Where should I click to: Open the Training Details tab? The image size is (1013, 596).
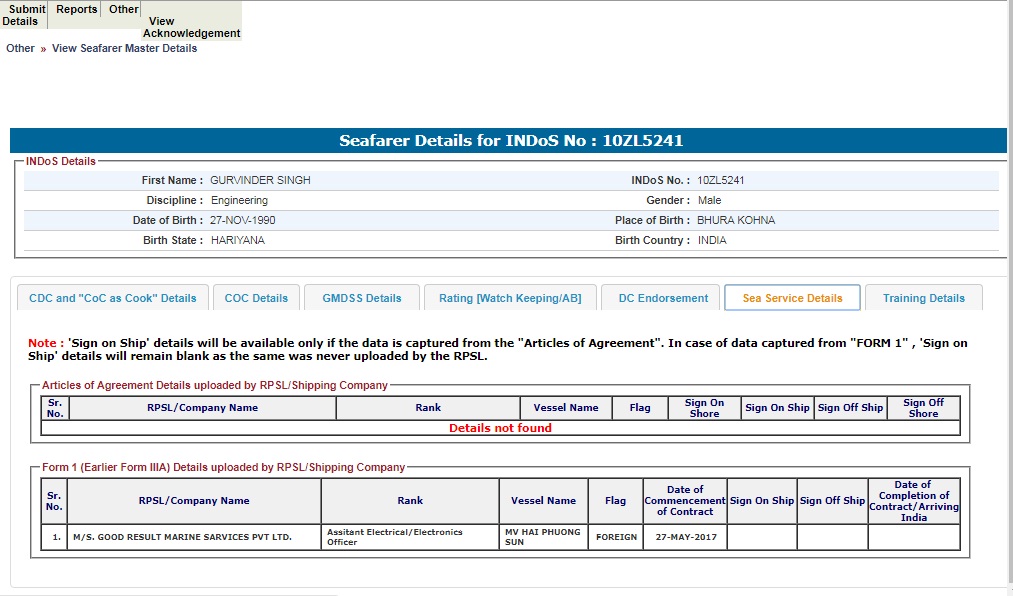pos(923,298)
